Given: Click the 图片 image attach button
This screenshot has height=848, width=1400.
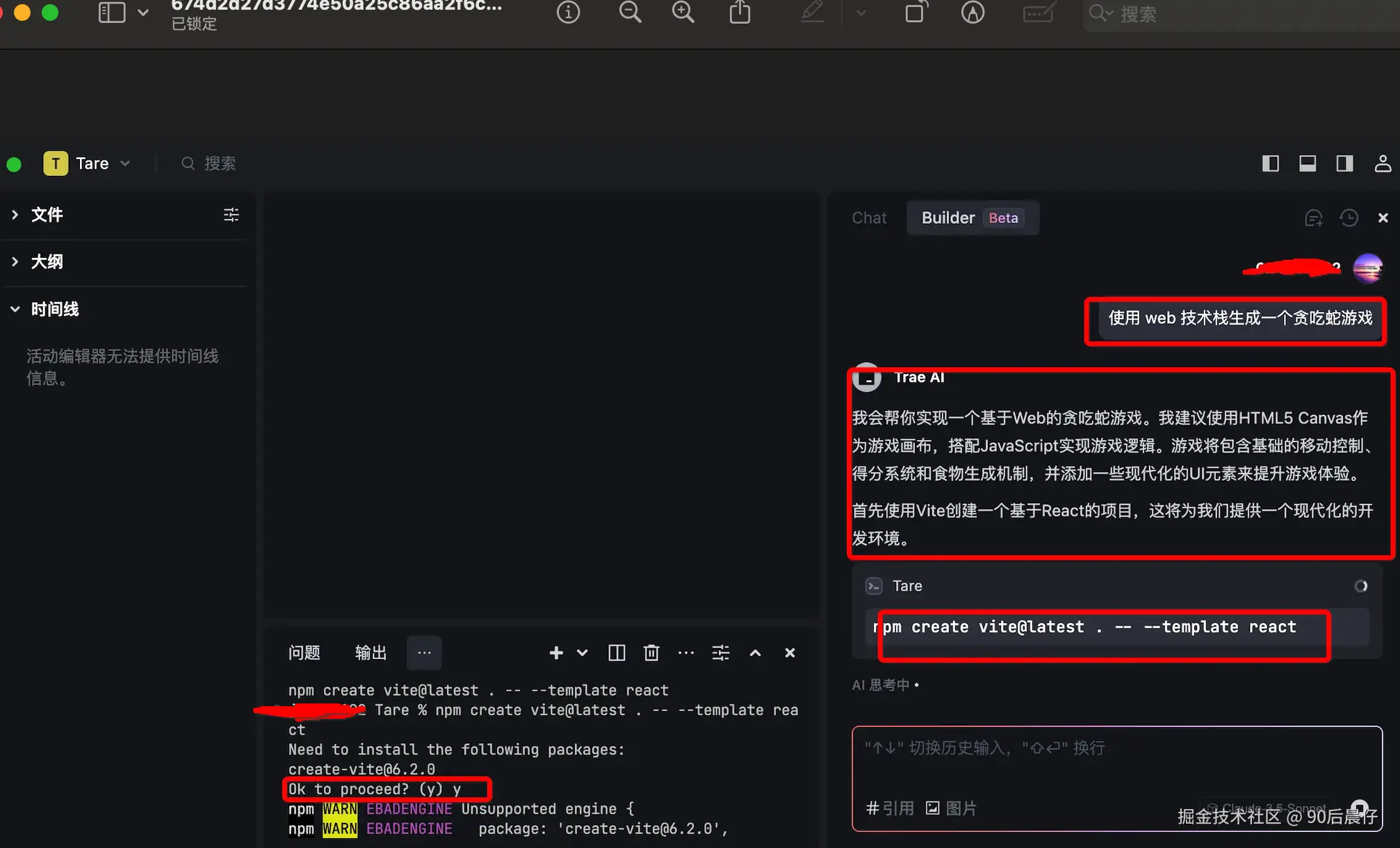Looking at the screenshot, I should click(x=951, y=808).
